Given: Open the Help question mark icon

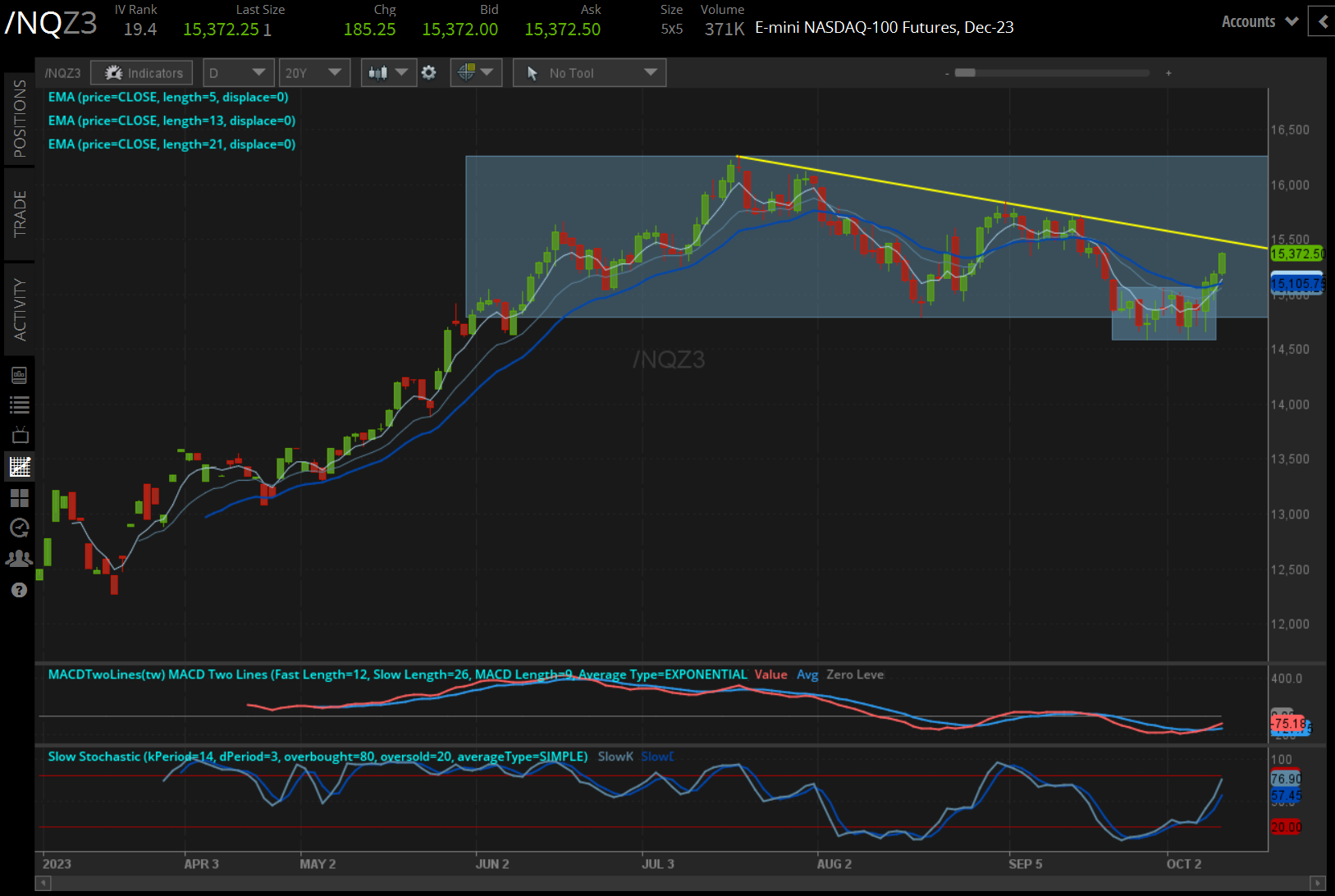Looking at the screenshot, I should [20, 590].
